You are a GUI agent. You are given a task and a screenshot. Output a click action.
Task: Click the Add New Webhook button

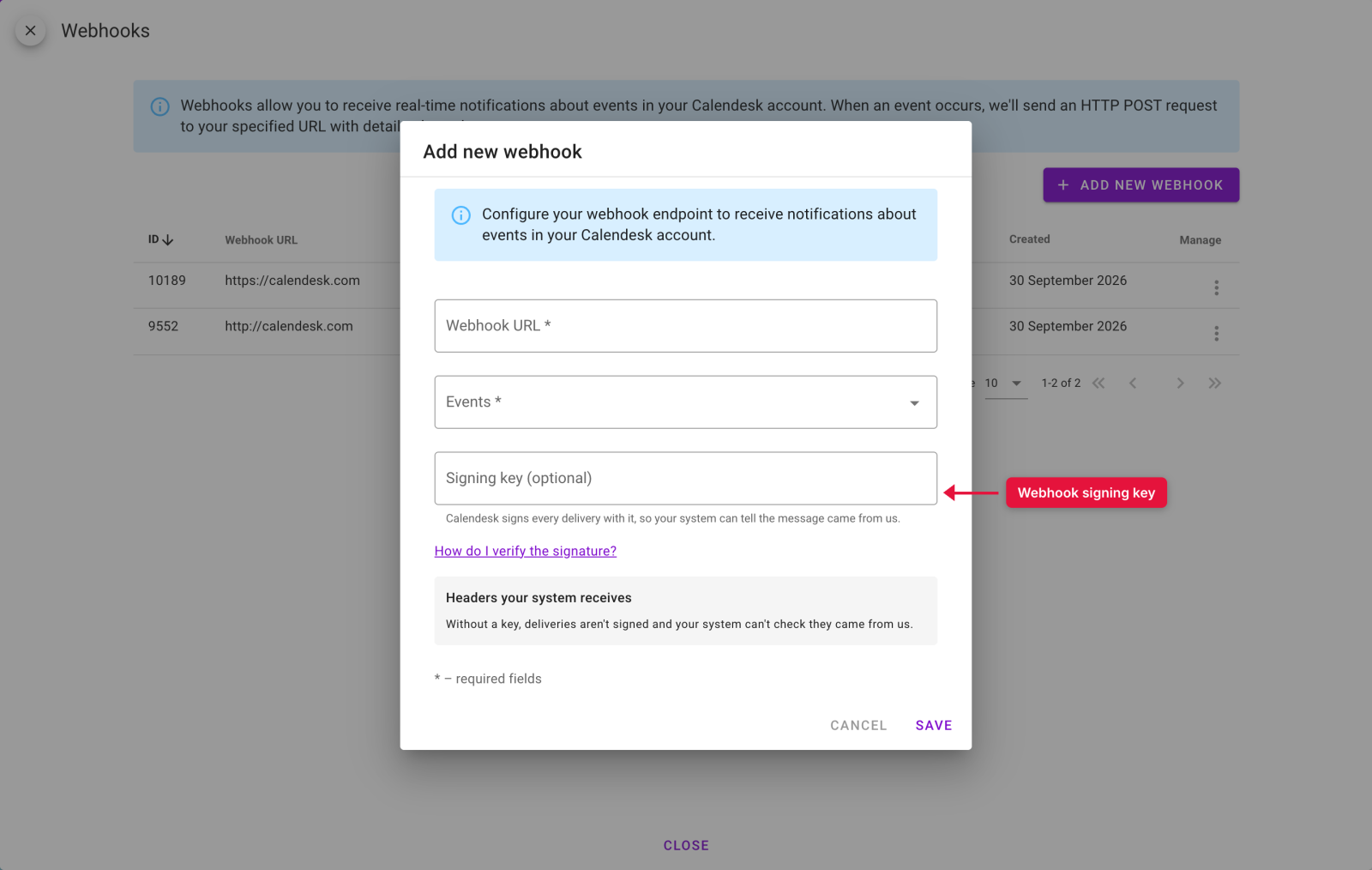(1140, 185)
